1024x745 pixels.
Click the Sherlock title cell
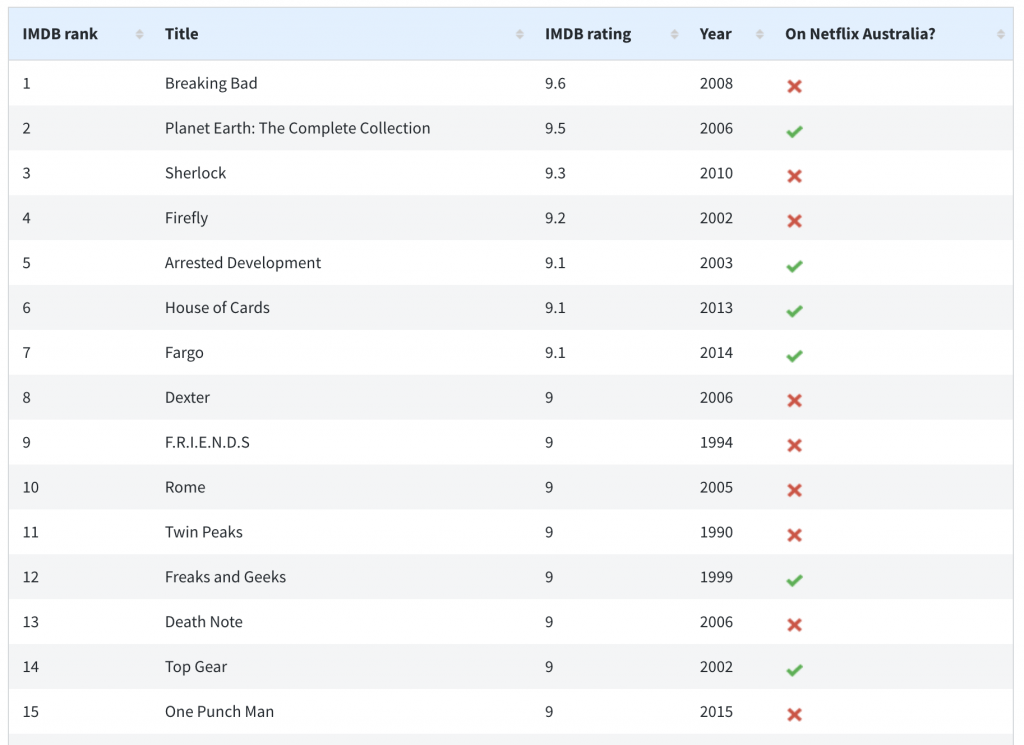(195, 173)
